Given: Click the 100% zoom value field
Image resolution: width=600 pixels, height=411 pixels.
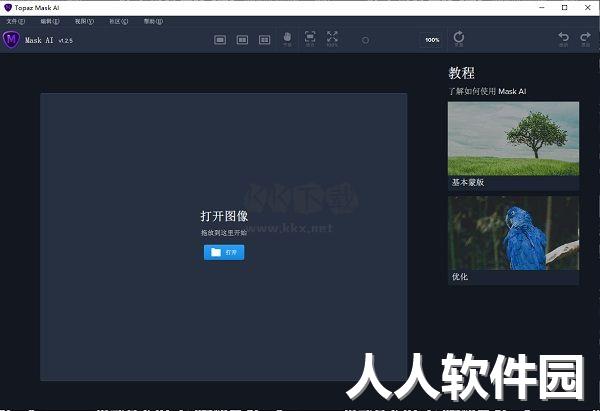Looking at the screenshot, I should pos(432,40).
